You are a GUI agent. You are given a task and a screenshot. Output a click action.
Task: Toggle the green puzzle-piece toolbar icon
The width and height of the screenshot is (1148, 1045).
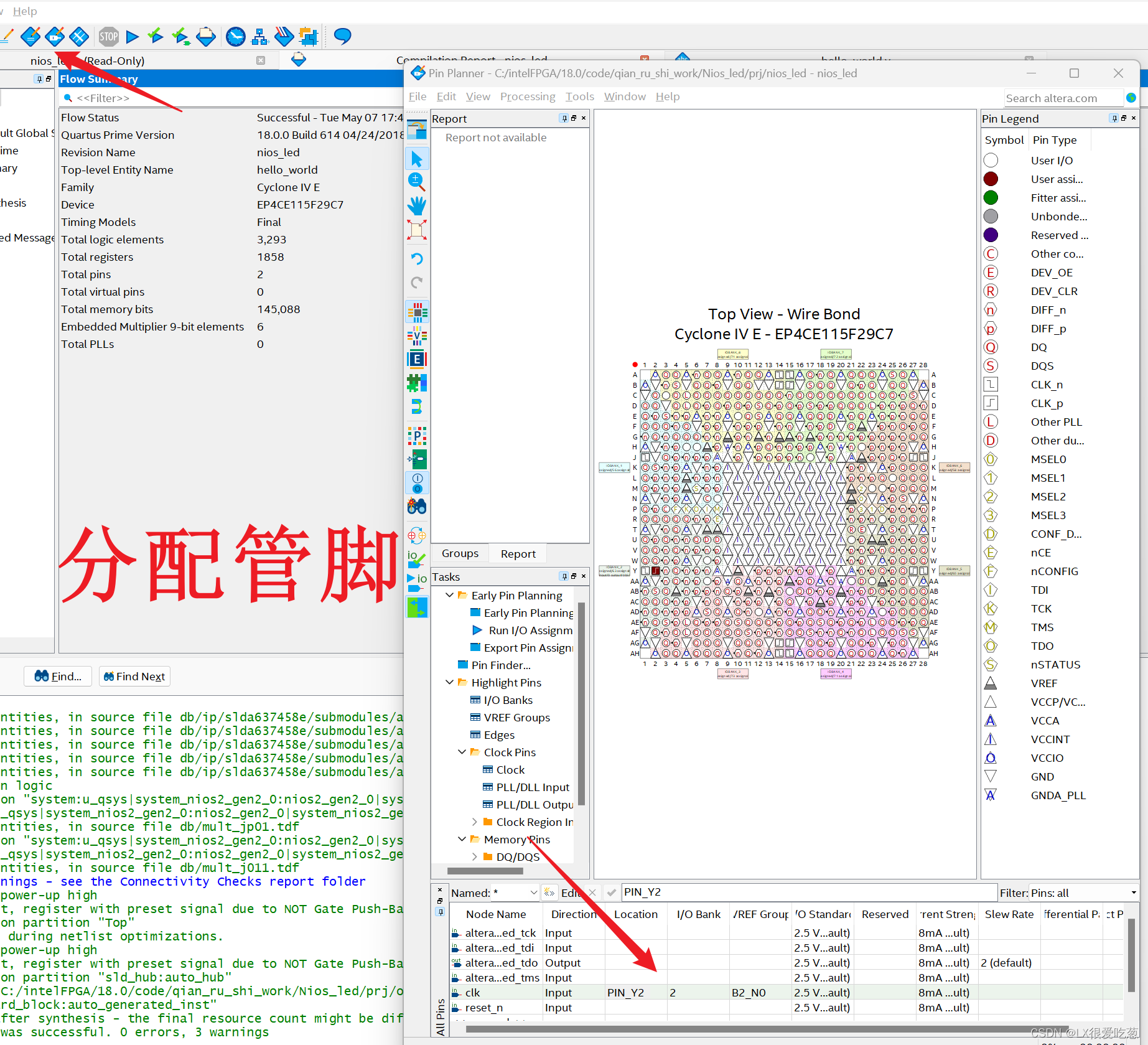tap(417, 383)
